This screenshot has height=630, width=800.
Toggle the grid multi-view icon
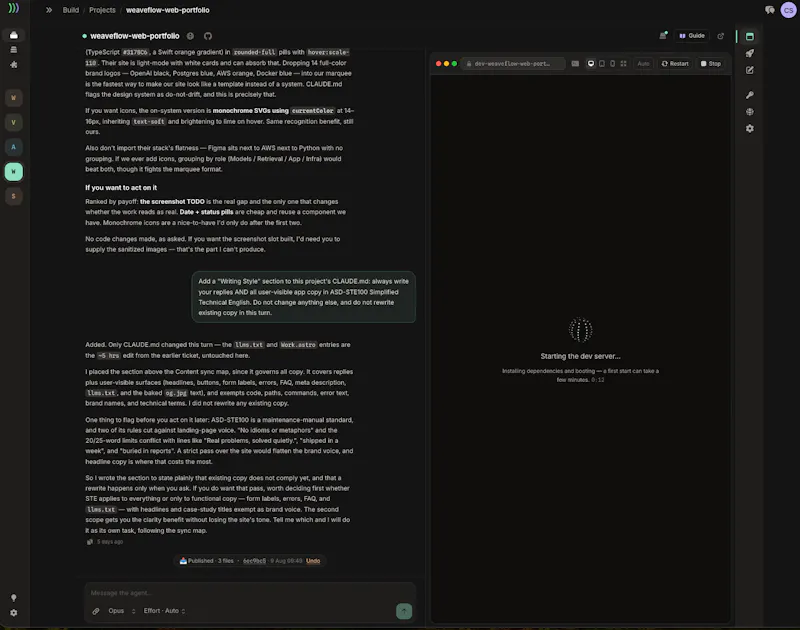[x=623, y=64]
